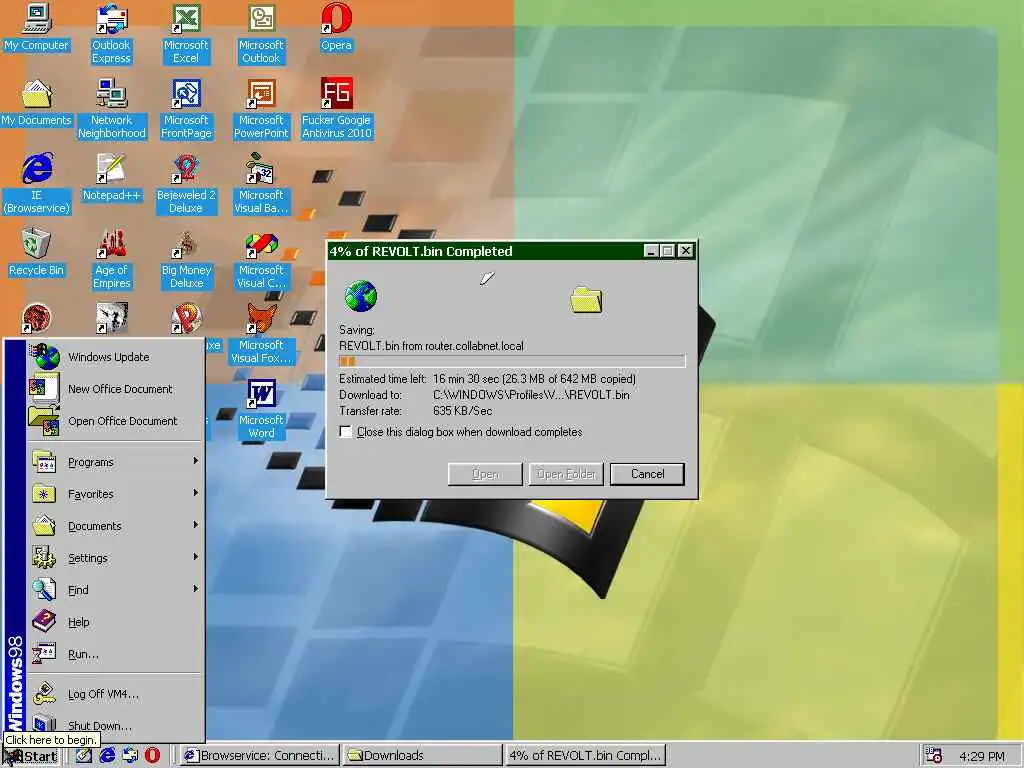Select the Microsoft Word desktop shortcut
Screen dimensions: 1024x768
coord(261,409)
